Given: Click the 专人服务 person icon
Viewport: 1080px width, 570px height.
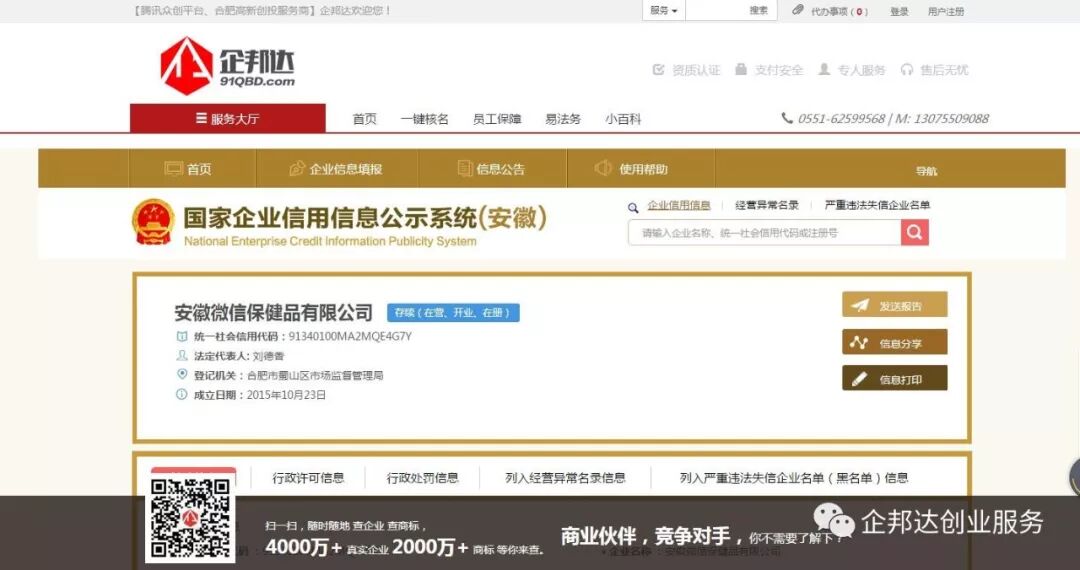Looking at the screenshot, I should click(824, 69).
